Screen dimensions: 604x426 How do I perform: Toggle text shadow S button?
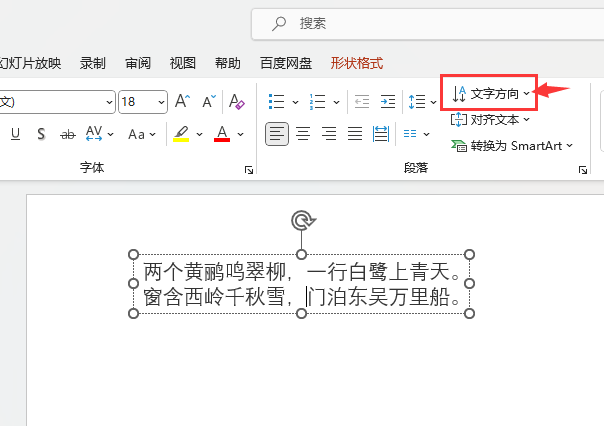pos(41,134)
